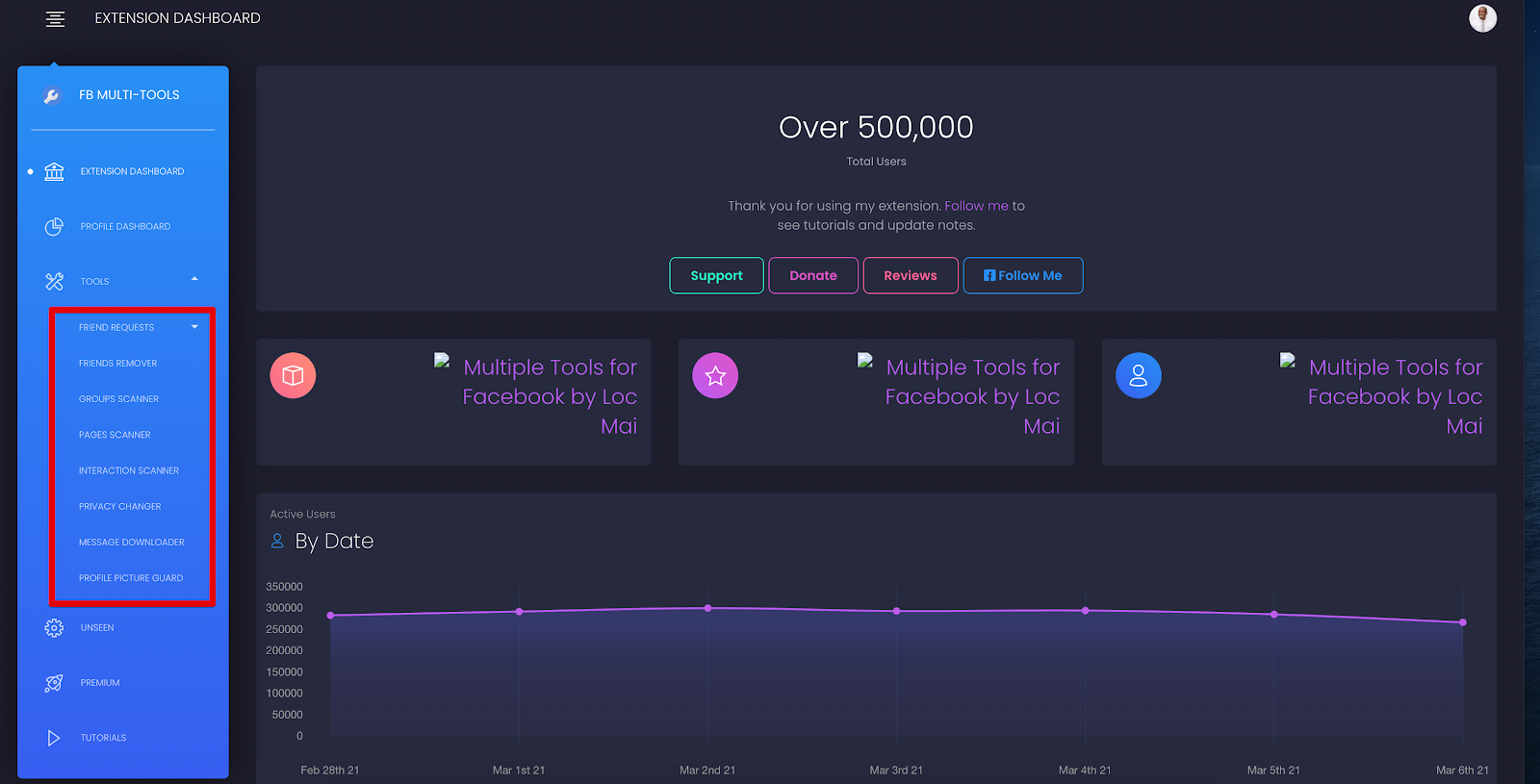This screenshot has width=1540, height=784.
Task: Click the wrench icon beside FB Multi-Tools
Action: pyautogui.click(x=52, y=95)
